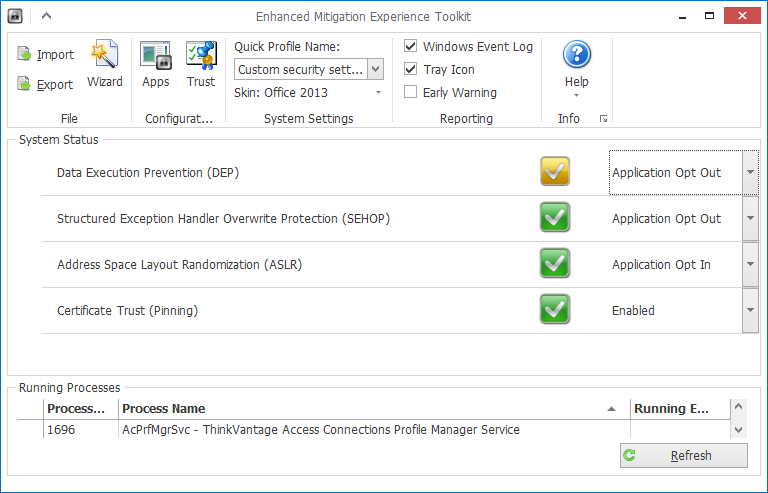Click the Export icon in File group

[x=25, y=85]
